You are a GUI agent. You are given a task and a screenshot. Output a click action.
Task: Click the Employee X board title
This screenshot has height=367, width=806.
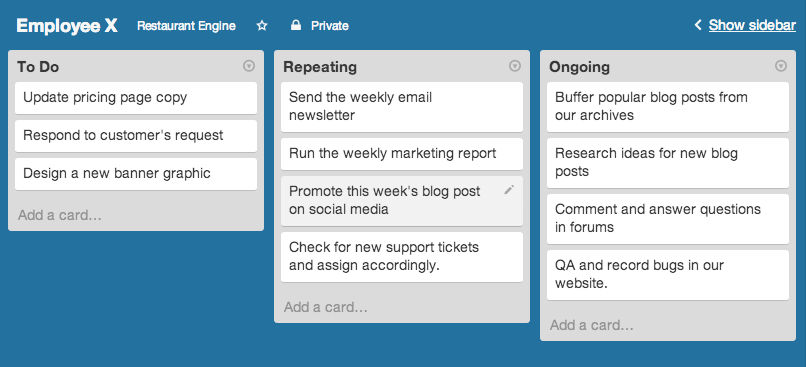tap(67, 26)
